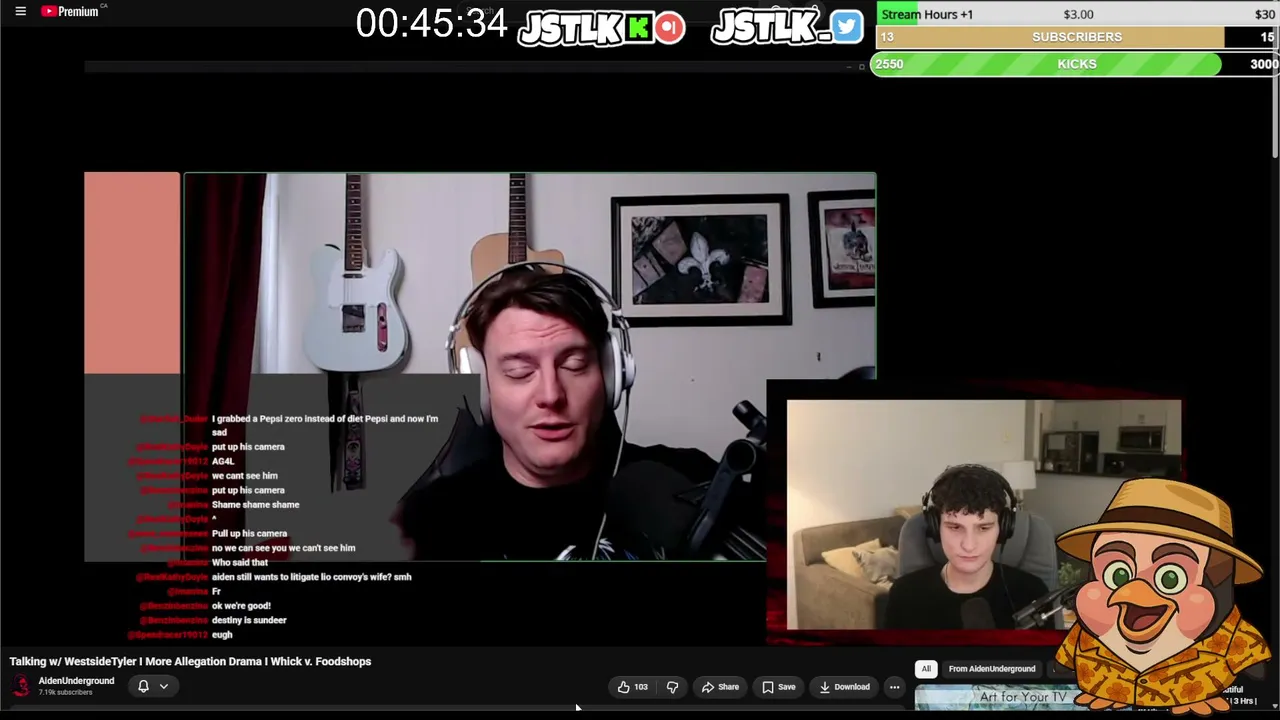Expand the notification options chevron

point(164,686)
